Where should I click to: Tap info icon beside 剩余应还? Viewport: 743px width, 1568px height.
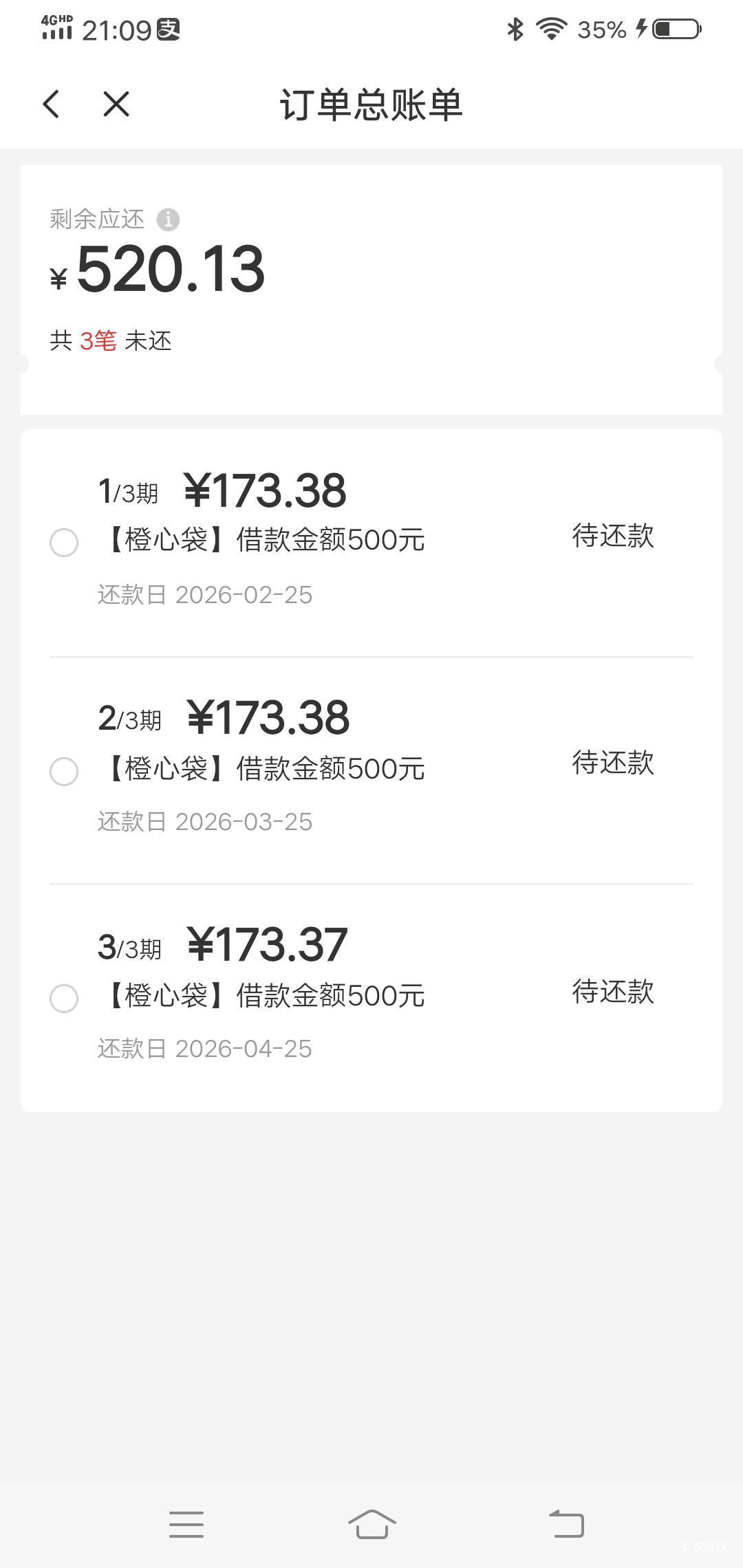tap(169, 220)
